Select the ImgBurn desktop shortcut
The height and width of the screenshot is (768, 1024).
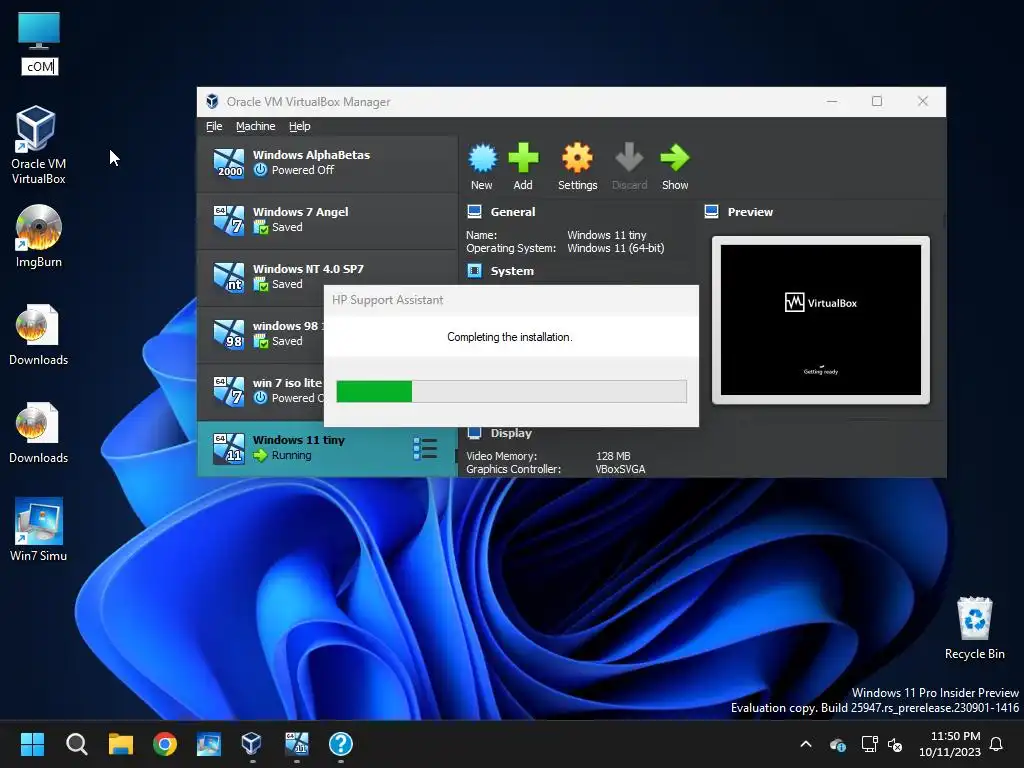pos(39,236)
